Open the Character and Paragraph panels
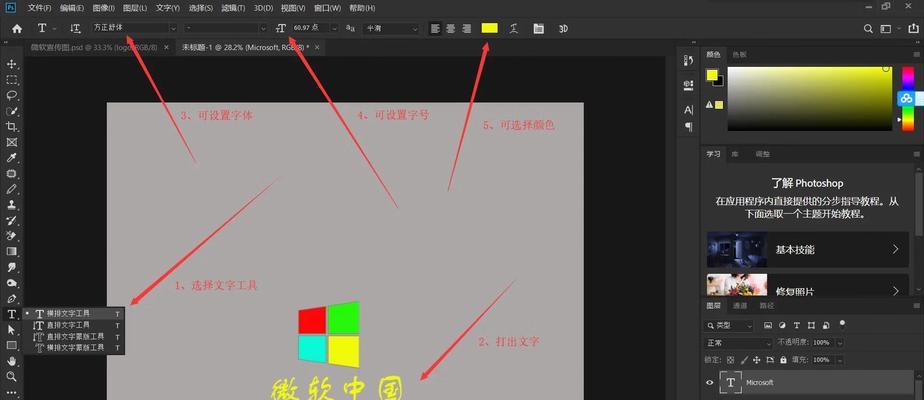This screenshot has width=924, height=400. tap(539, 28)
